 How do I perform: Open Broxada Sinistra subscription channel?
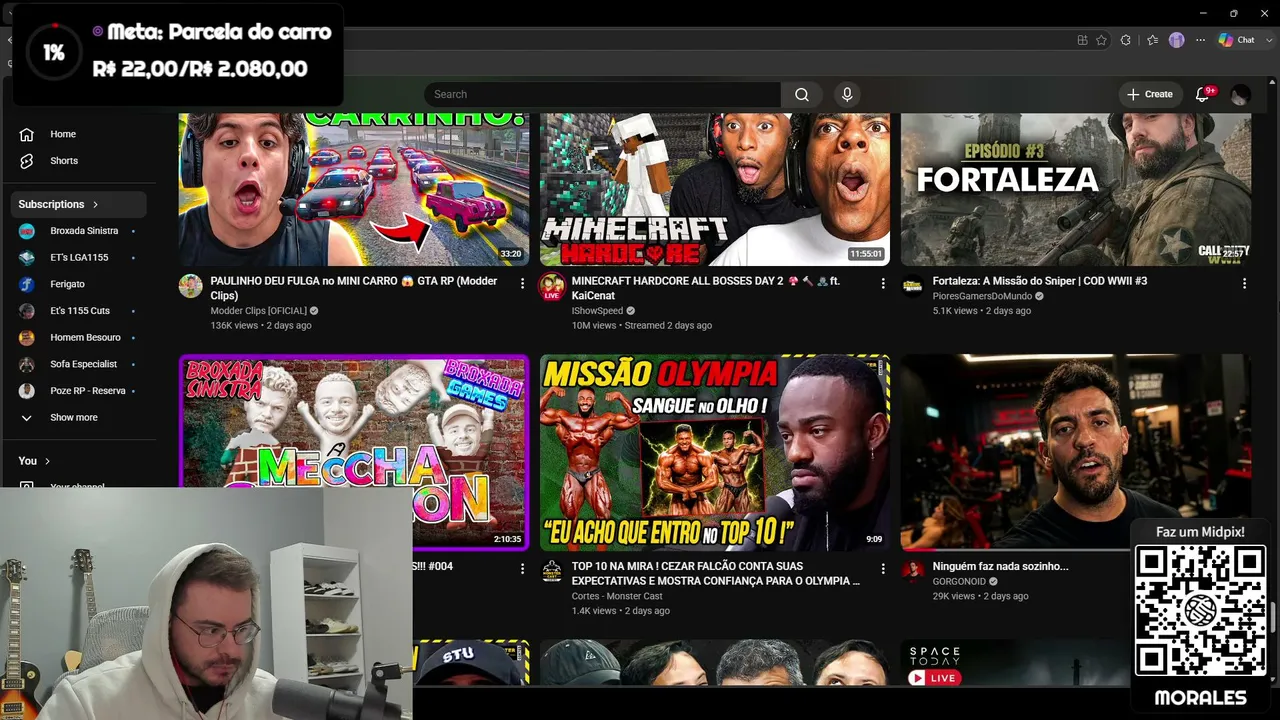coord(78,231)
